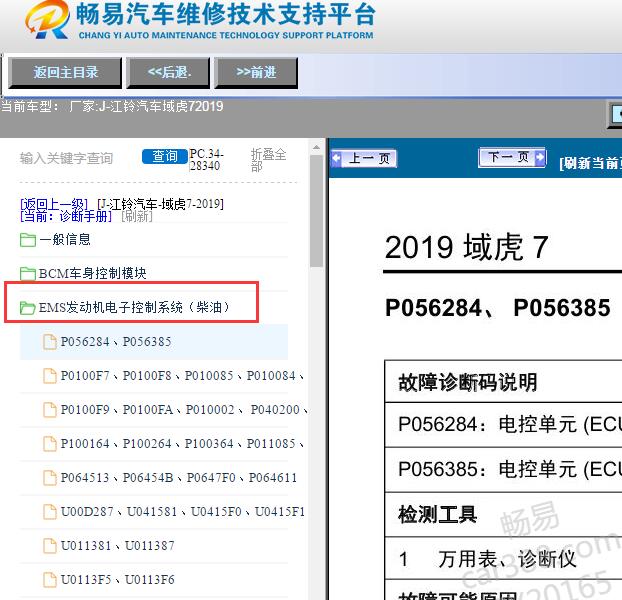Click the 返回主目录 button
The width and height of the screenshot is (622, 600).
click(x=65, y=73)
